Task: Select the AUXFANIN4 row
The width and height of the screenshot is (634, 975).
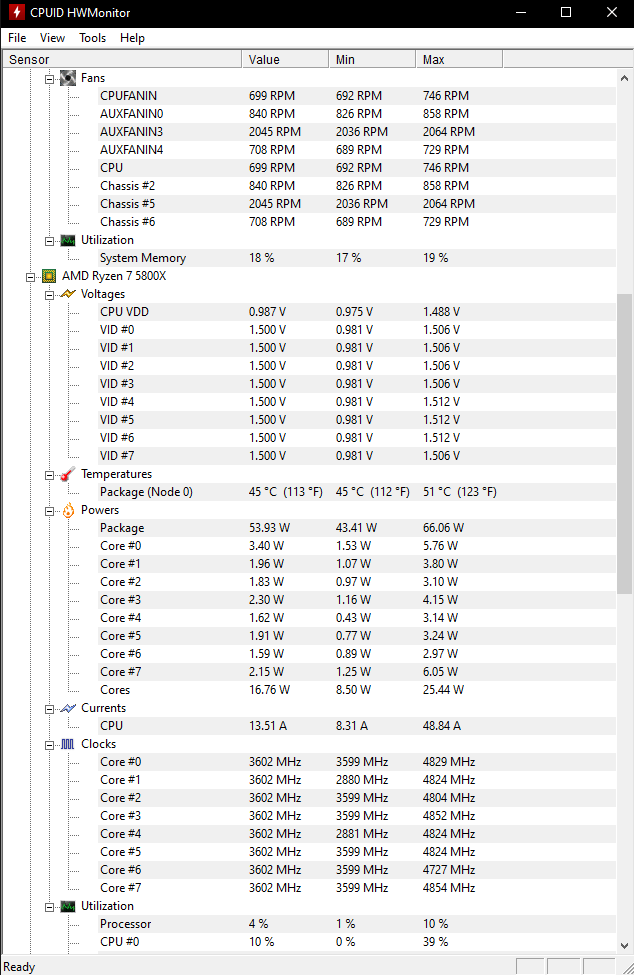Action: pyautogui.click(x=357, y=150)
